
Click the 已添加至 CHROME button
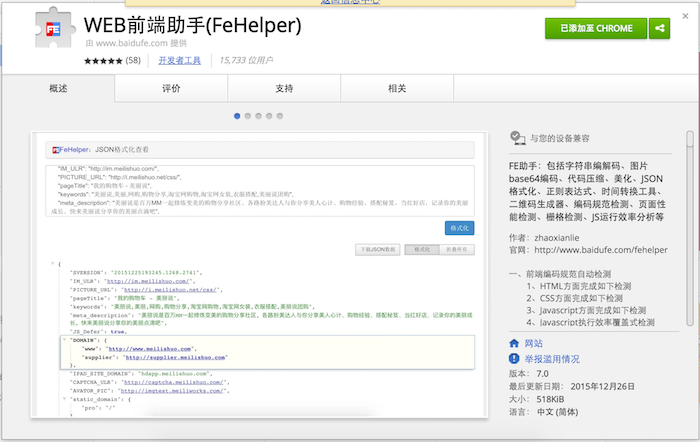pyautogui.click(x=596, y=29)
